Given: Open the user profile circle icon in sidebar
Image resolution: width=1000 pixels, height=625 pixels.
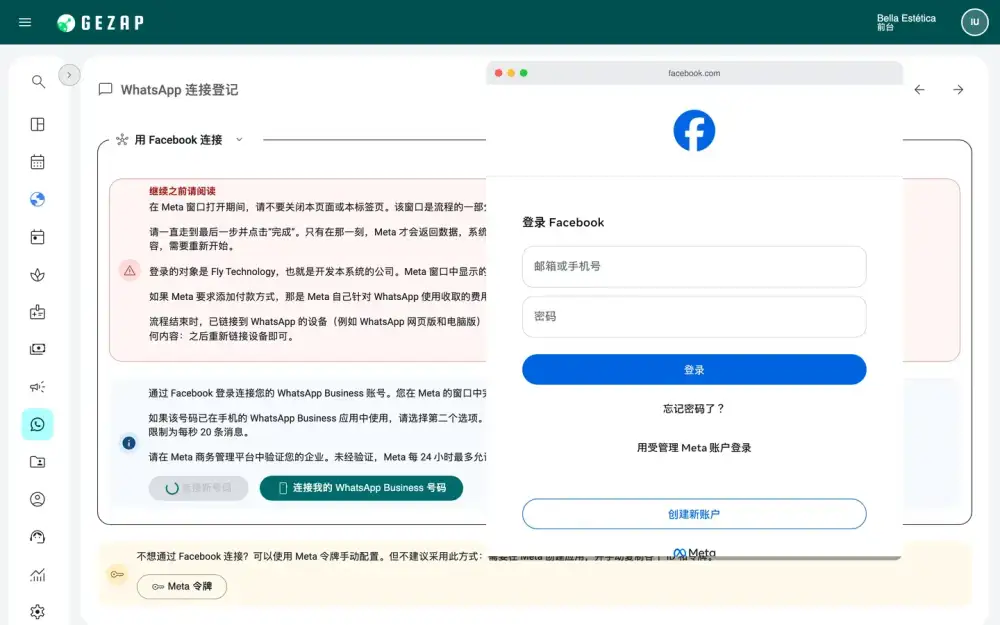Looking at the screenshot, I should point(38,499).
